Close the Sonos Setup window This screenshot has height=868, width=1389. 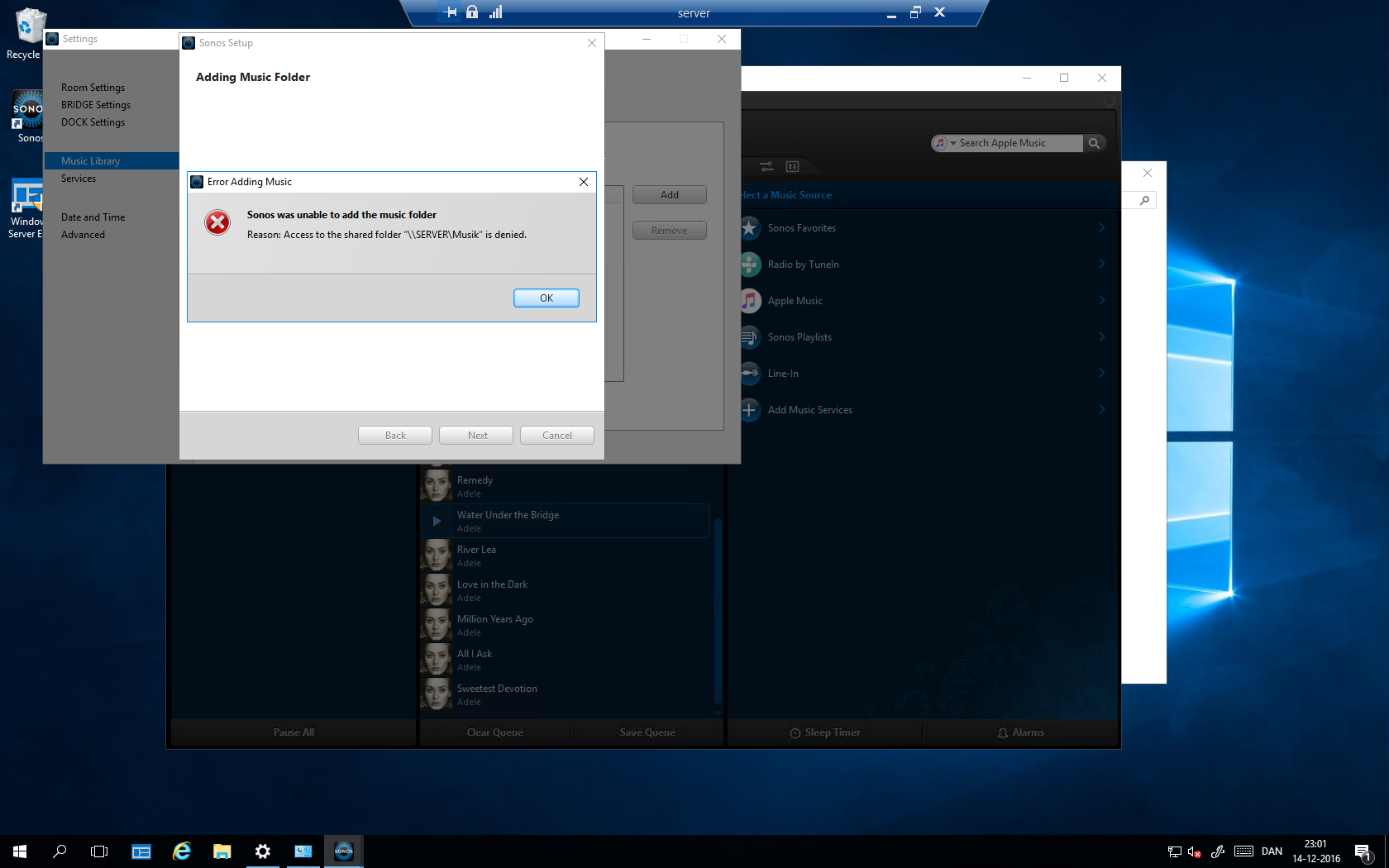click(592, 43)
